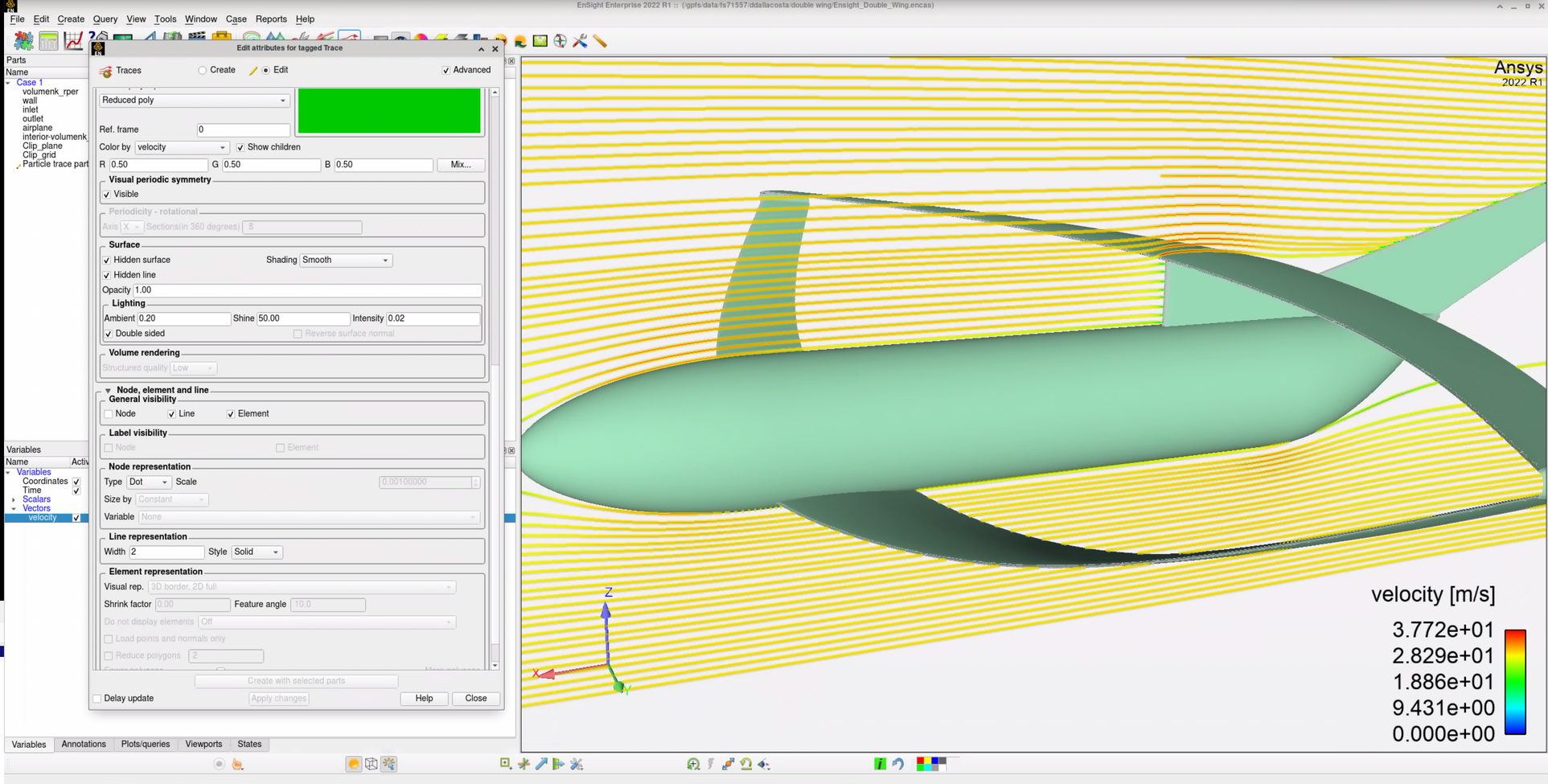Click the Opacity input field
This screenshot has width=1548, height=784.
[307, 290]
